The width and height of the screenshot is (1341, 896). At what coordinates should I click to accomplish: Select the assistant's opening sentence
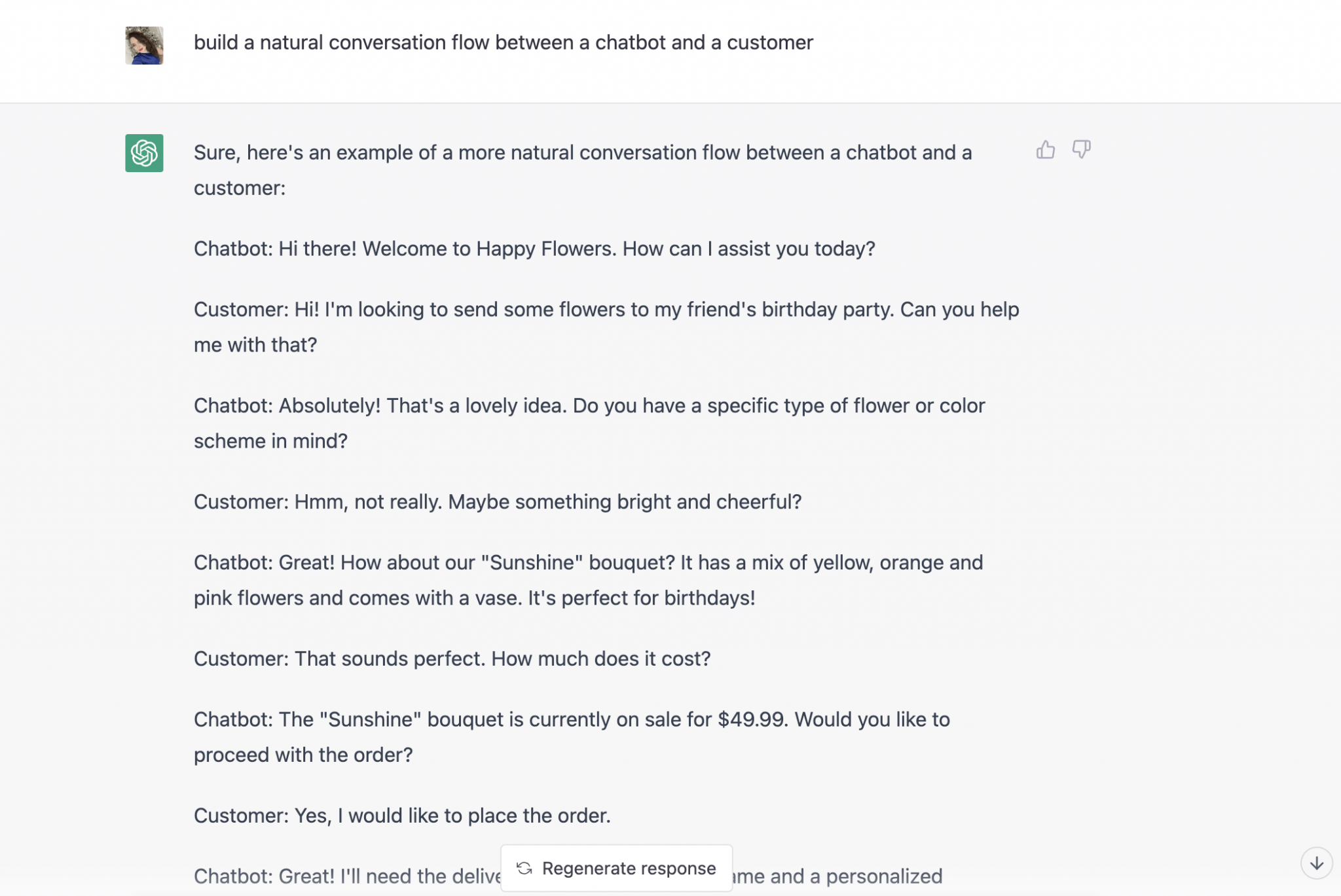click(582, 170)
